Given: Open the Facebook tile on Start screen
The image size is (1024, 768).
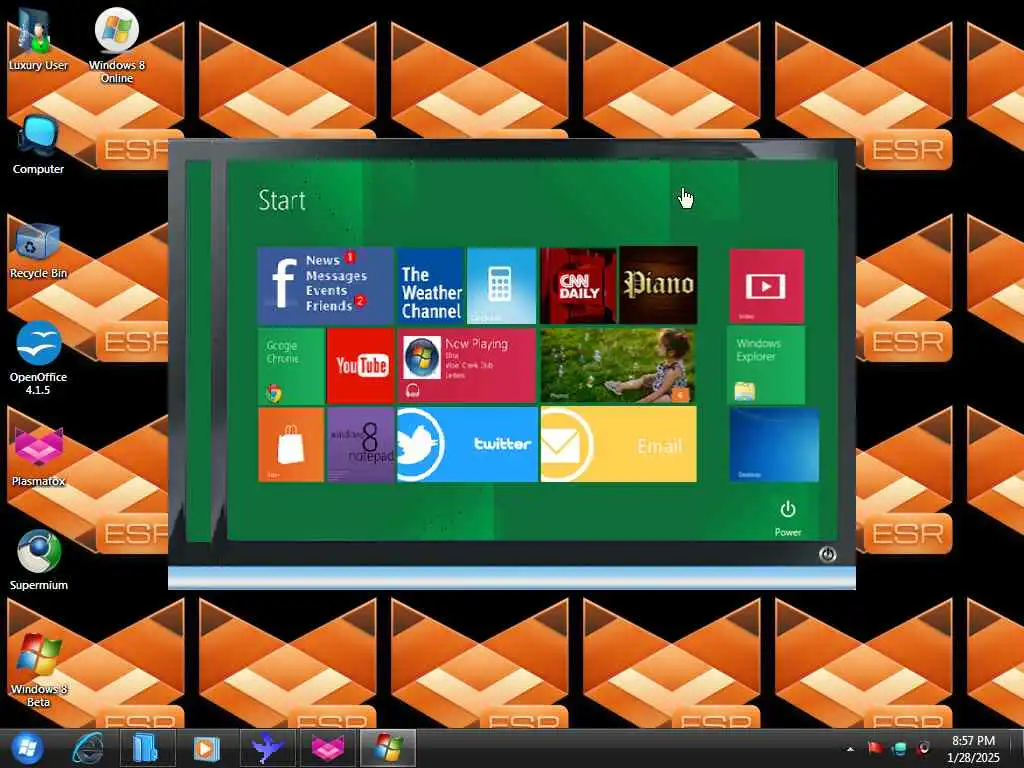Looking at the screenshot, I should pyautogui.click(x=325, y=285).
